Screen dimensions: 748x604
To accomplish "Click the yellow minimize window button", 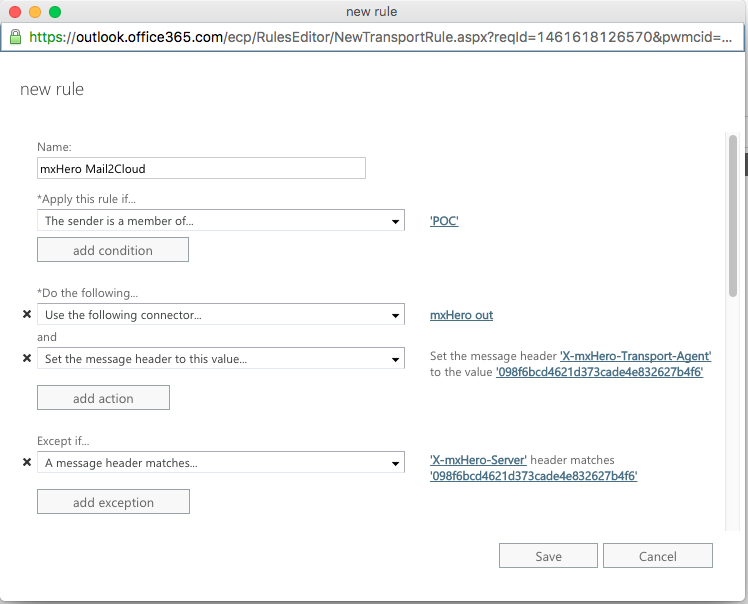I will pyautogui.click(x=35, y=11).
